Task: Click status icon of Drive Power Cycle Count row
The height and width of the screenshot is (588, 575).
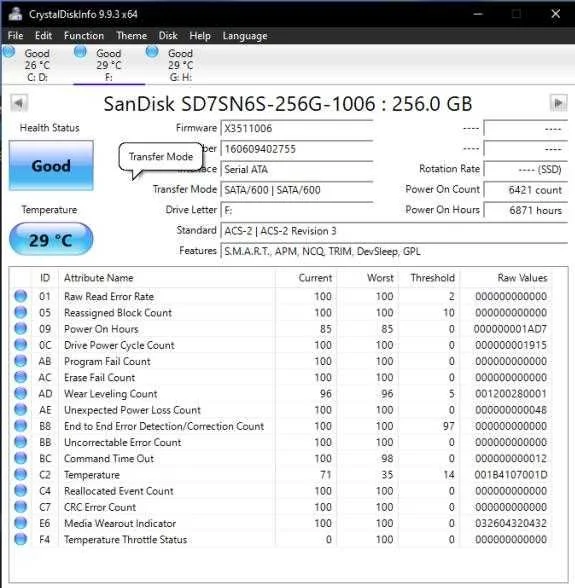Action: tap(21, 345)
